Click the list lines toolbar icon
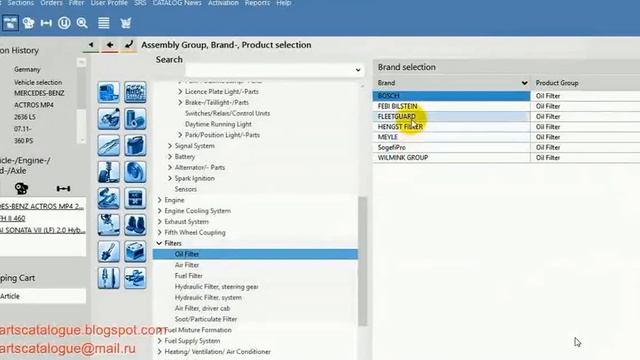This screenshot has width=640, height=360. pyautogui.click(x=104, y=23)
